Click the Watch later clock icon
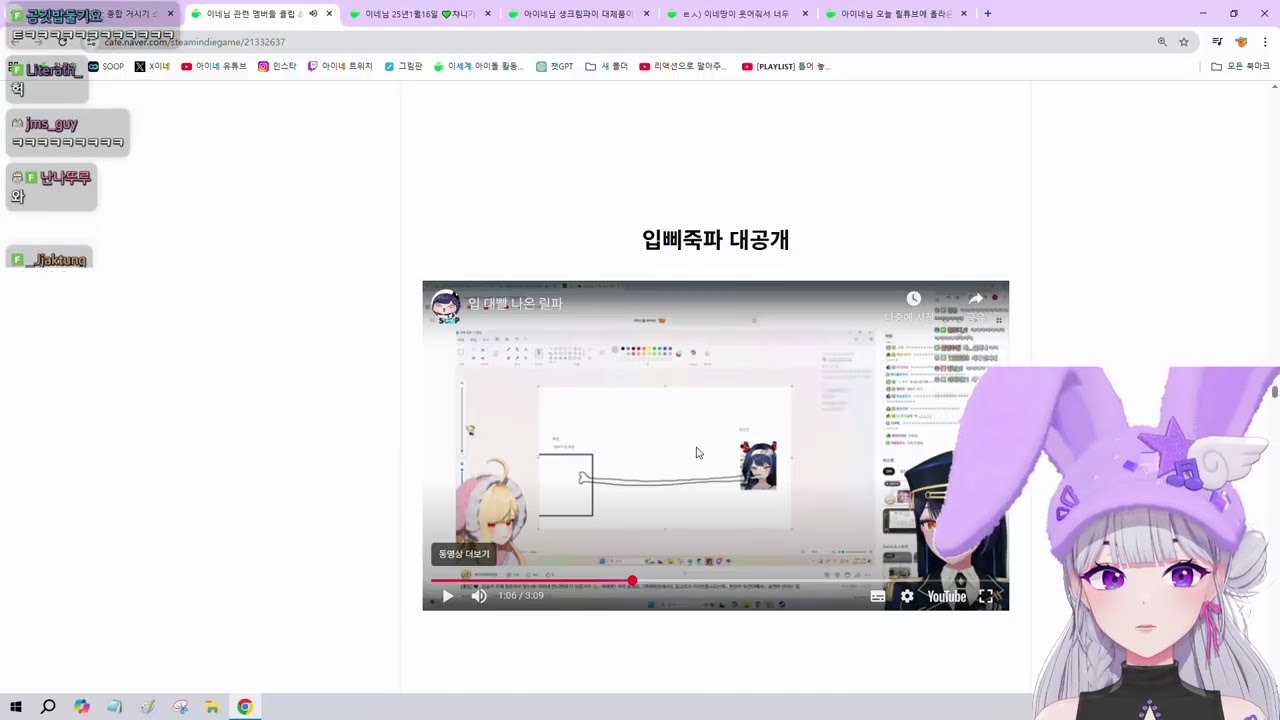Screen dimensions: 1280x720 pyautogui.click(x=913, y=299)
